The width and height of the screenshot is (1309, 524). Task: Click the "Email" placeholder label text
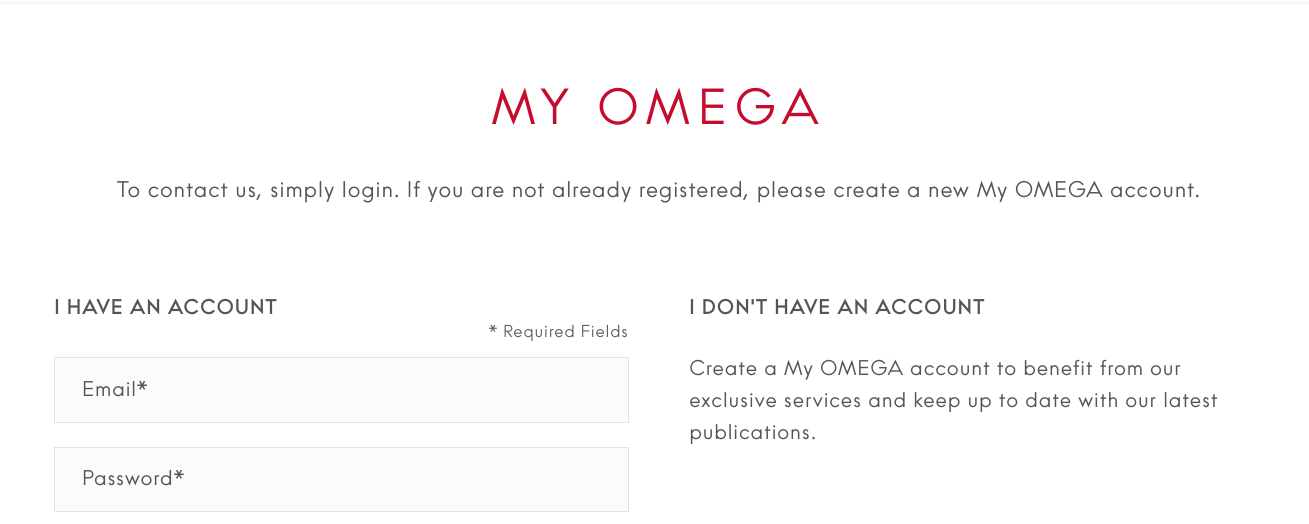pos(109,390)
